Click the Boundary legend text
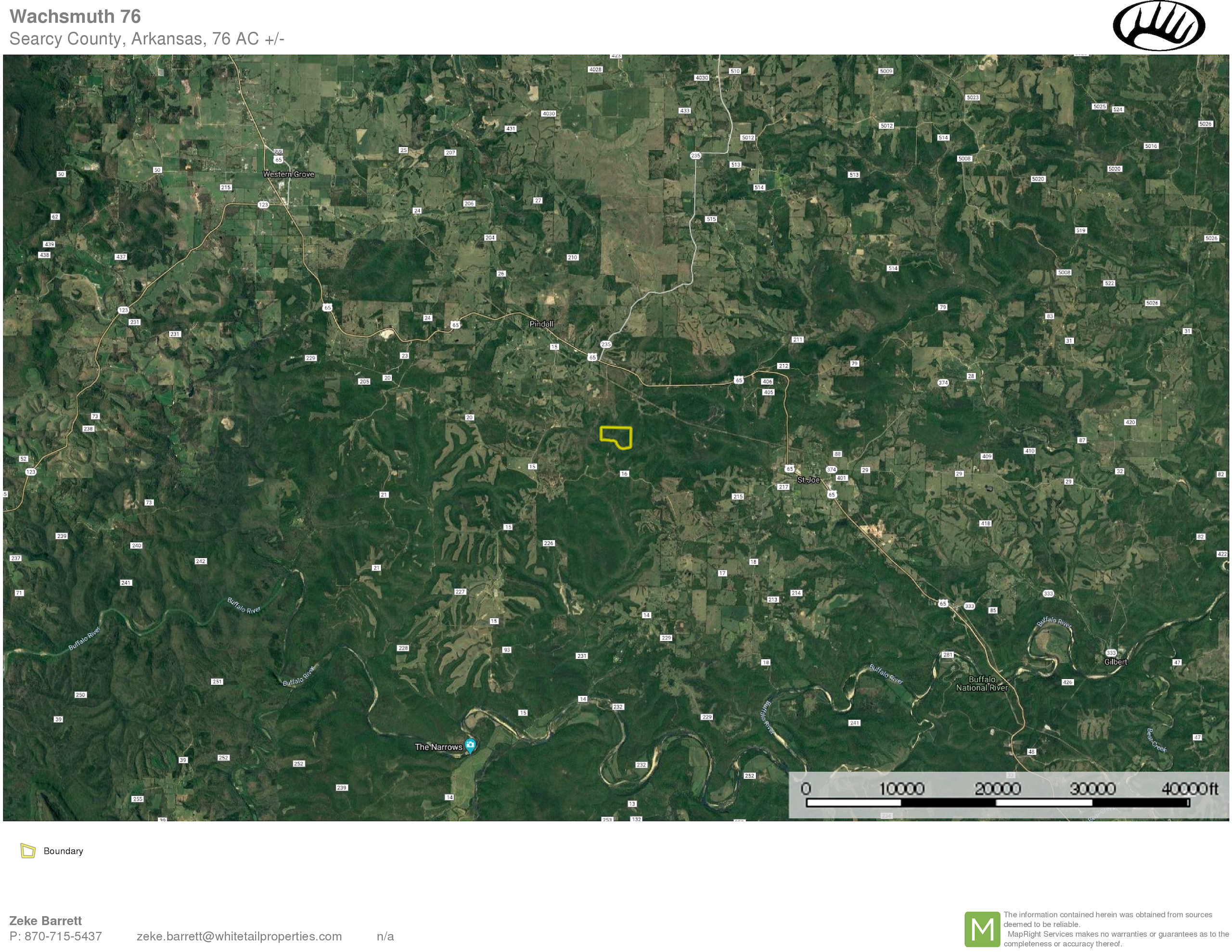 63,851
